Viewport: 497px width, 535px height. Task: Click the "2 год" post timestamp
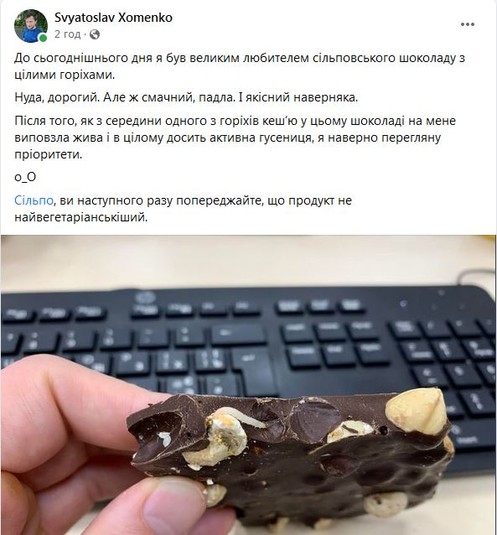pos(68,34)
